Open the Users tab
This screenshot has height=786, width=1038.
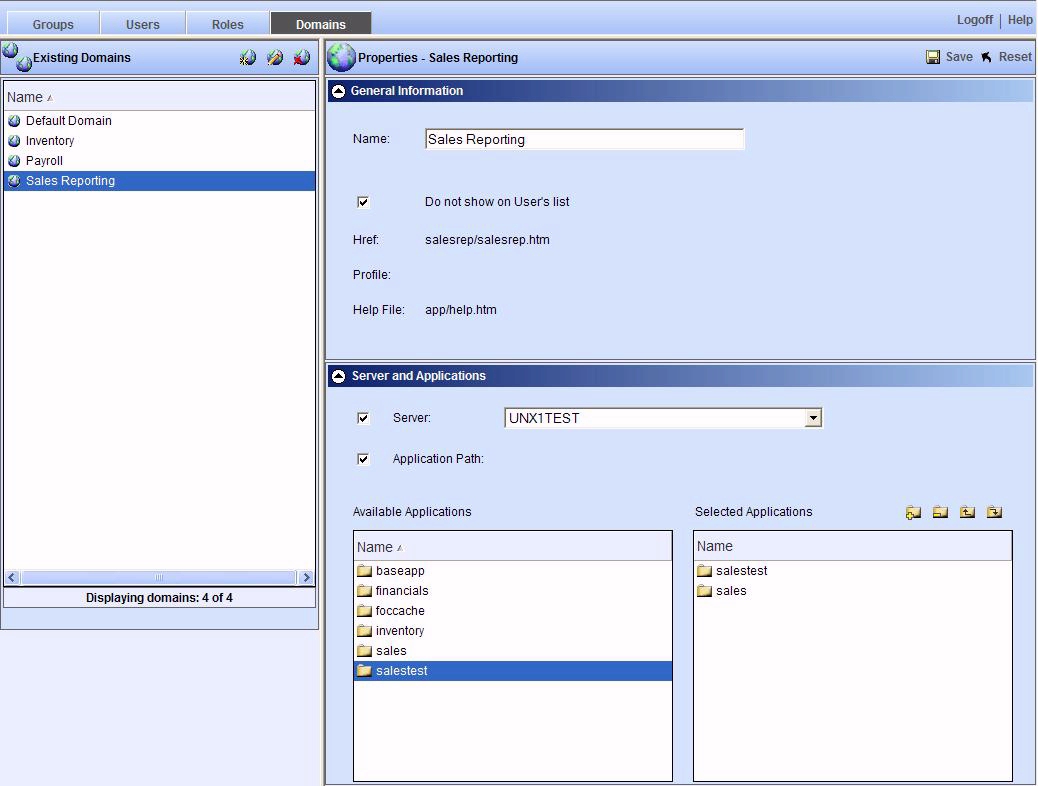point(143,24)
